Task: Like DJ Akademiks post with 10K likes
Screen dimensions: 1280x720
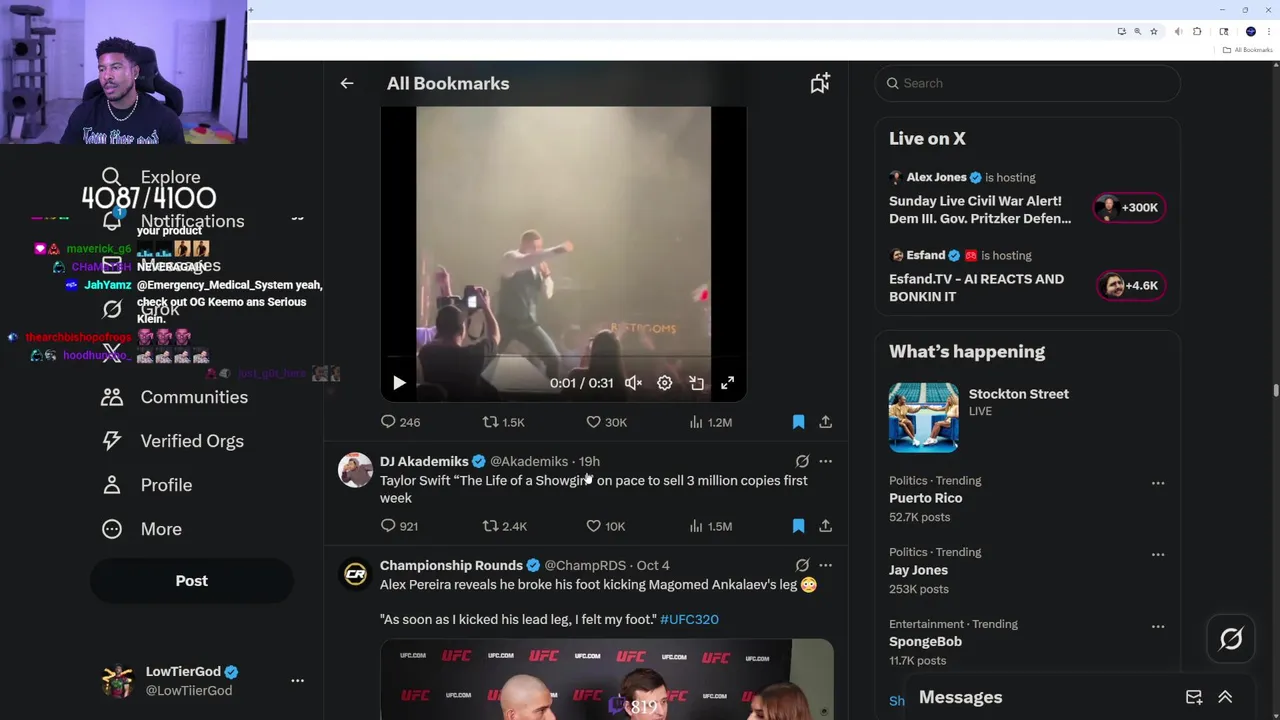Action: point(606,526)
